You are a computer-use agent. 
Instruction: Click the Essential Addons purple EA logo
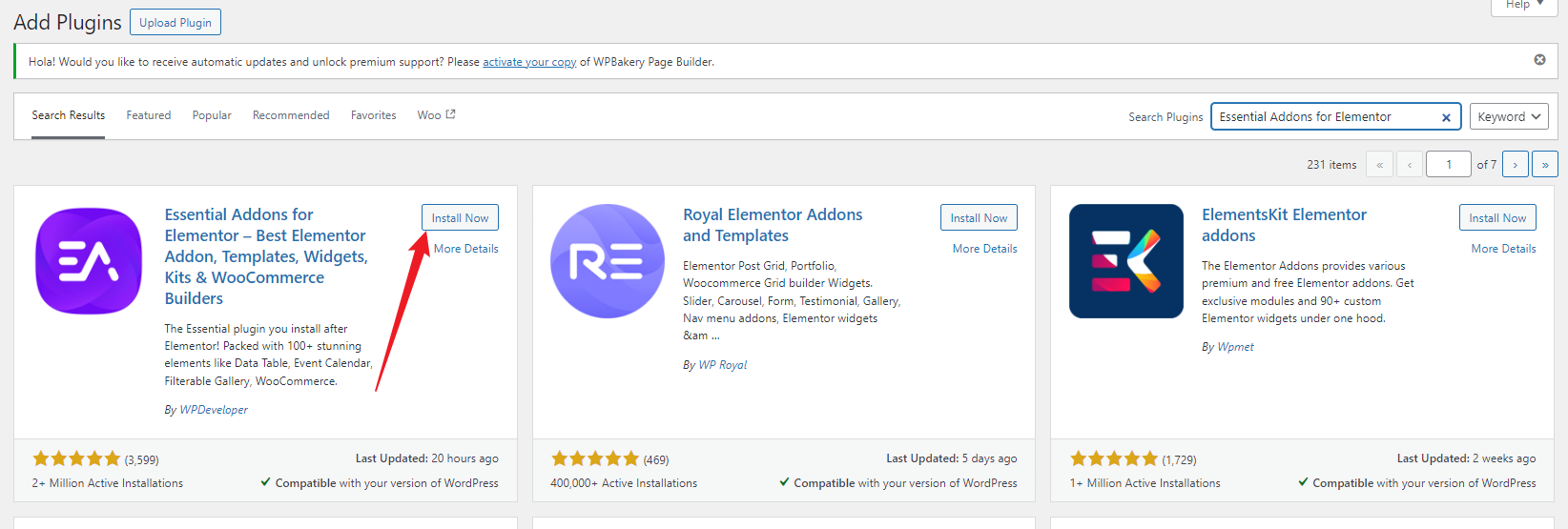coord(89,261)
